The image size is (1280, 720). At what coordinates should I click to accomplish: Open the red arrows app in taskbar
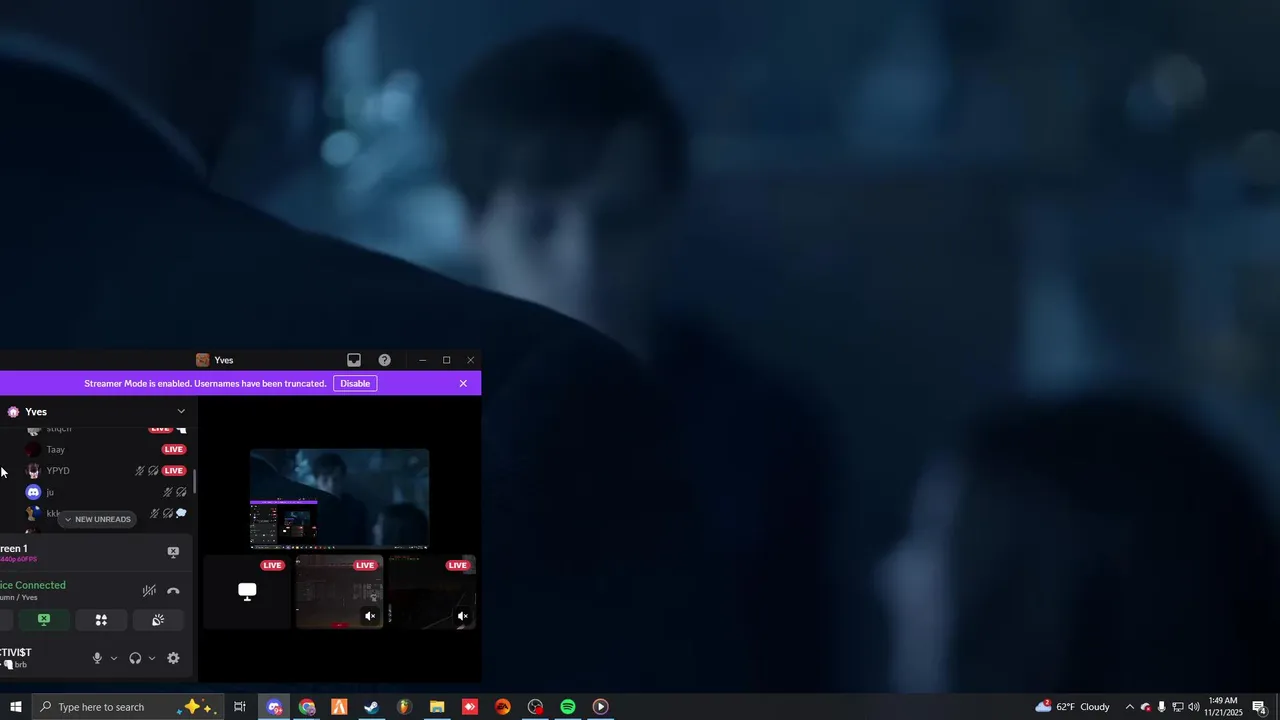coord(470,707)
